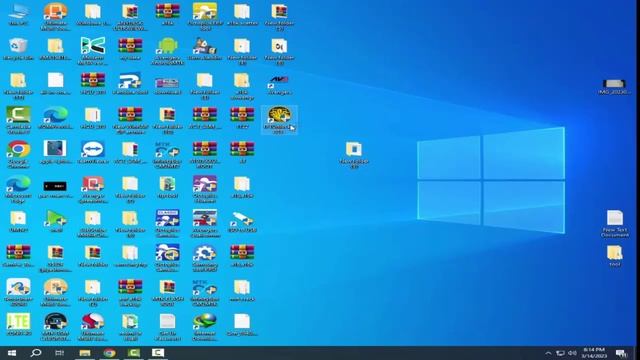Switch to Chrome on the taskbar
The image size is (640, 360).
[109, 353]
